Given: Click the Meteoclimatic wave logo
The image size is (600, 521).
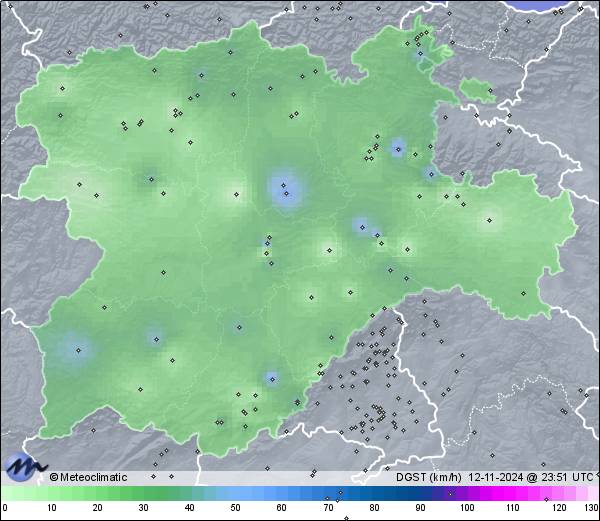Looking at the screenshot, I should coord(25,467).
